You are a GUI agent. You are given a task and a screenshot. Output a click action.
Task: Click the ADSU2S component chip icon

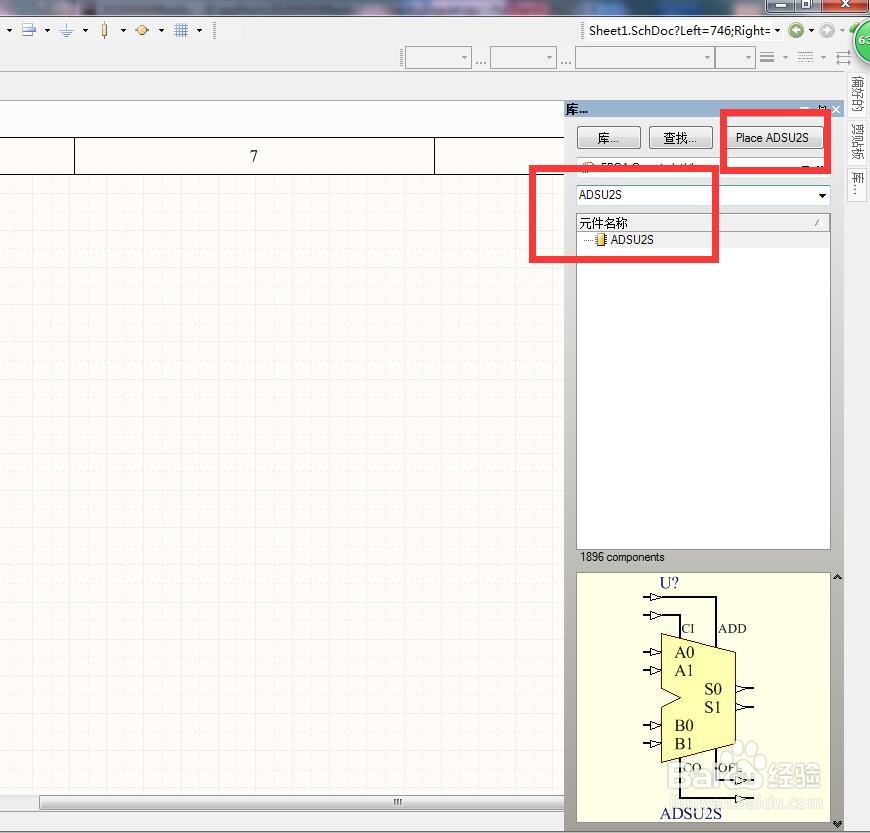(x=601, y=240)
